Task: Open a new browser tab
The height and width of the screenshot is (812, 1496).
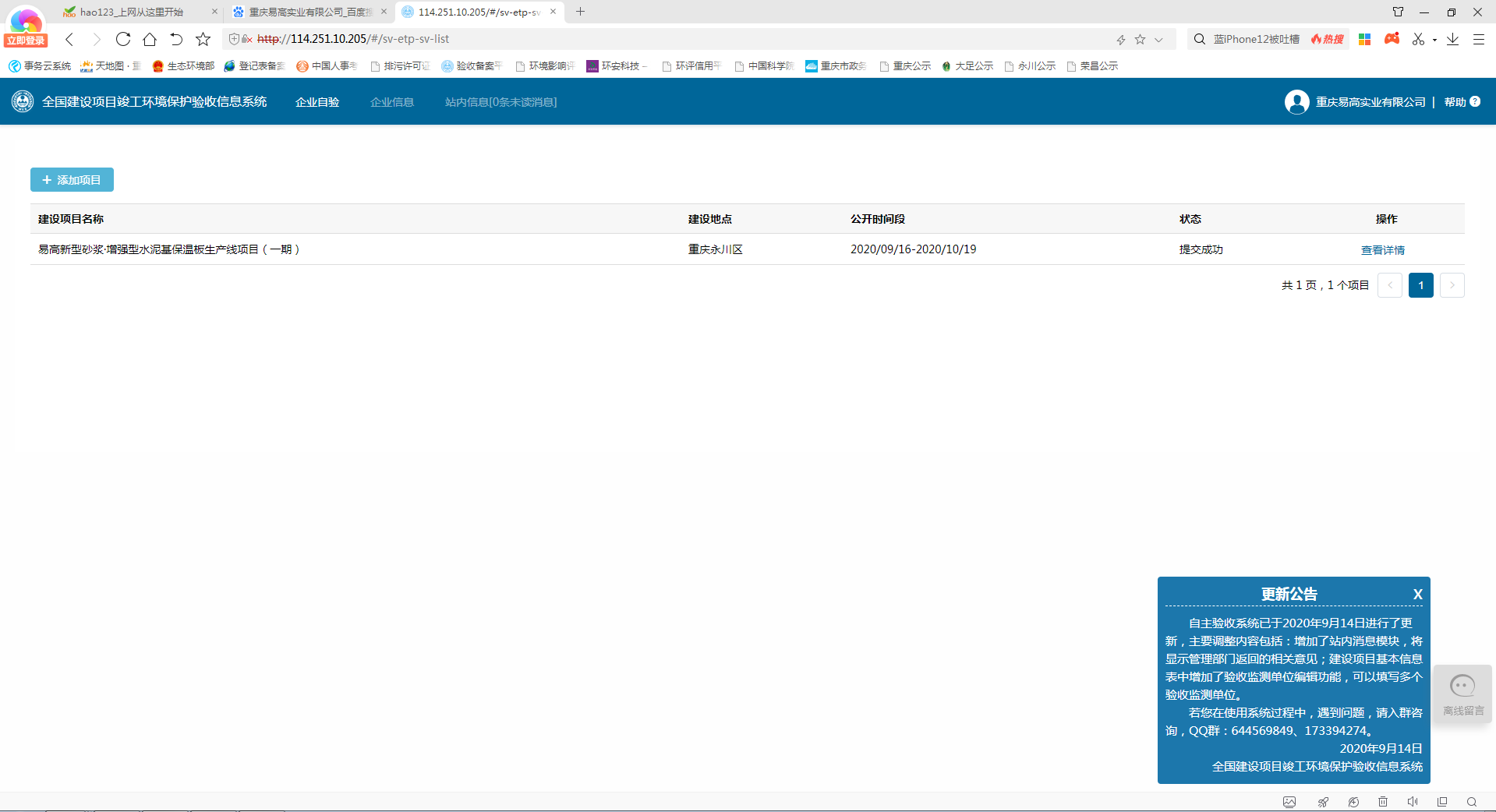Action: tap(580, 12)
